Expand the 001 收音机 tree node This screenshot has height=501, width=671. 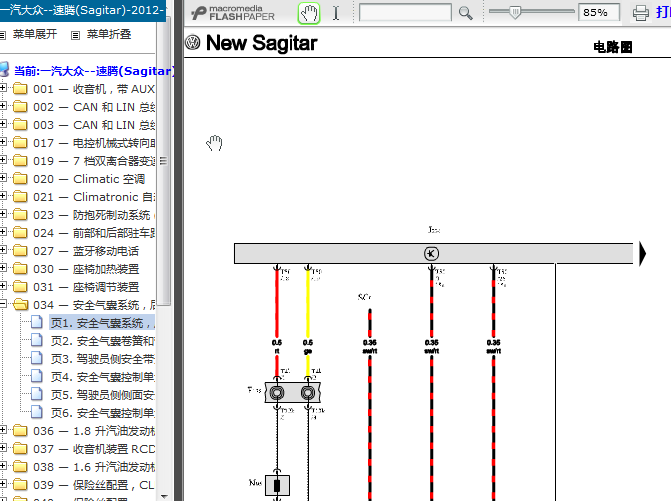[x=3, y=88]
